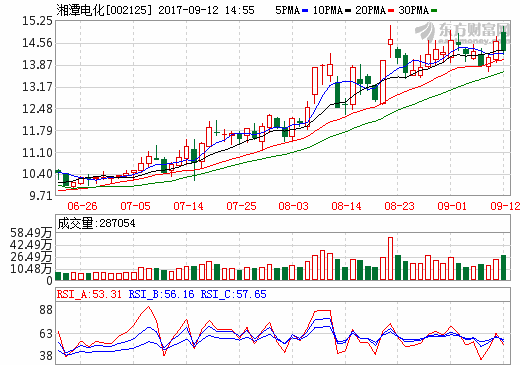This screenshot has width=520, height=365.
Task: Click the 15.25 price axis label
Action: (x=37, y=21)
